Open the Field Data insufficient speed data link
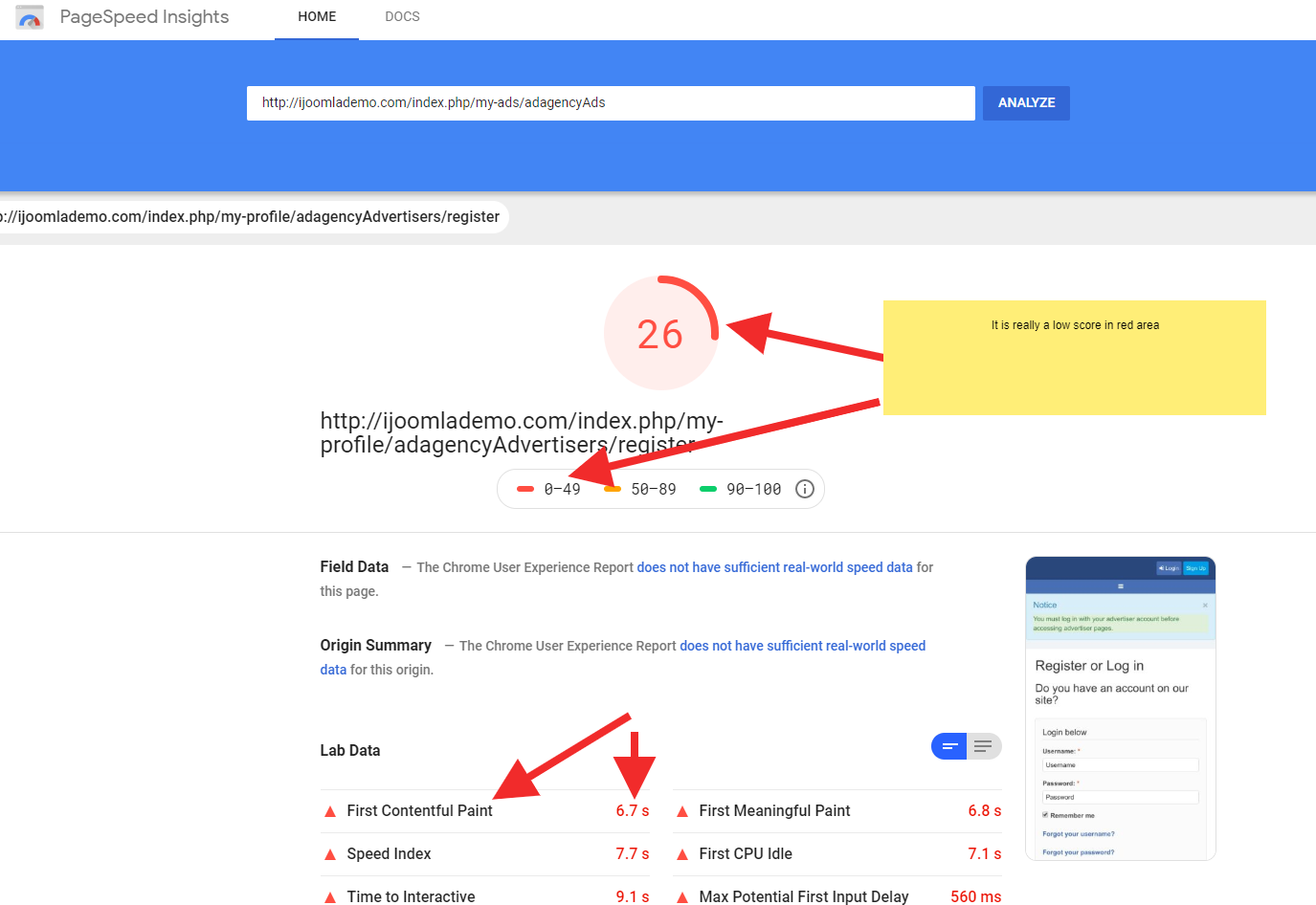This screenshot has height=905, width=1316. coord(775,567)
